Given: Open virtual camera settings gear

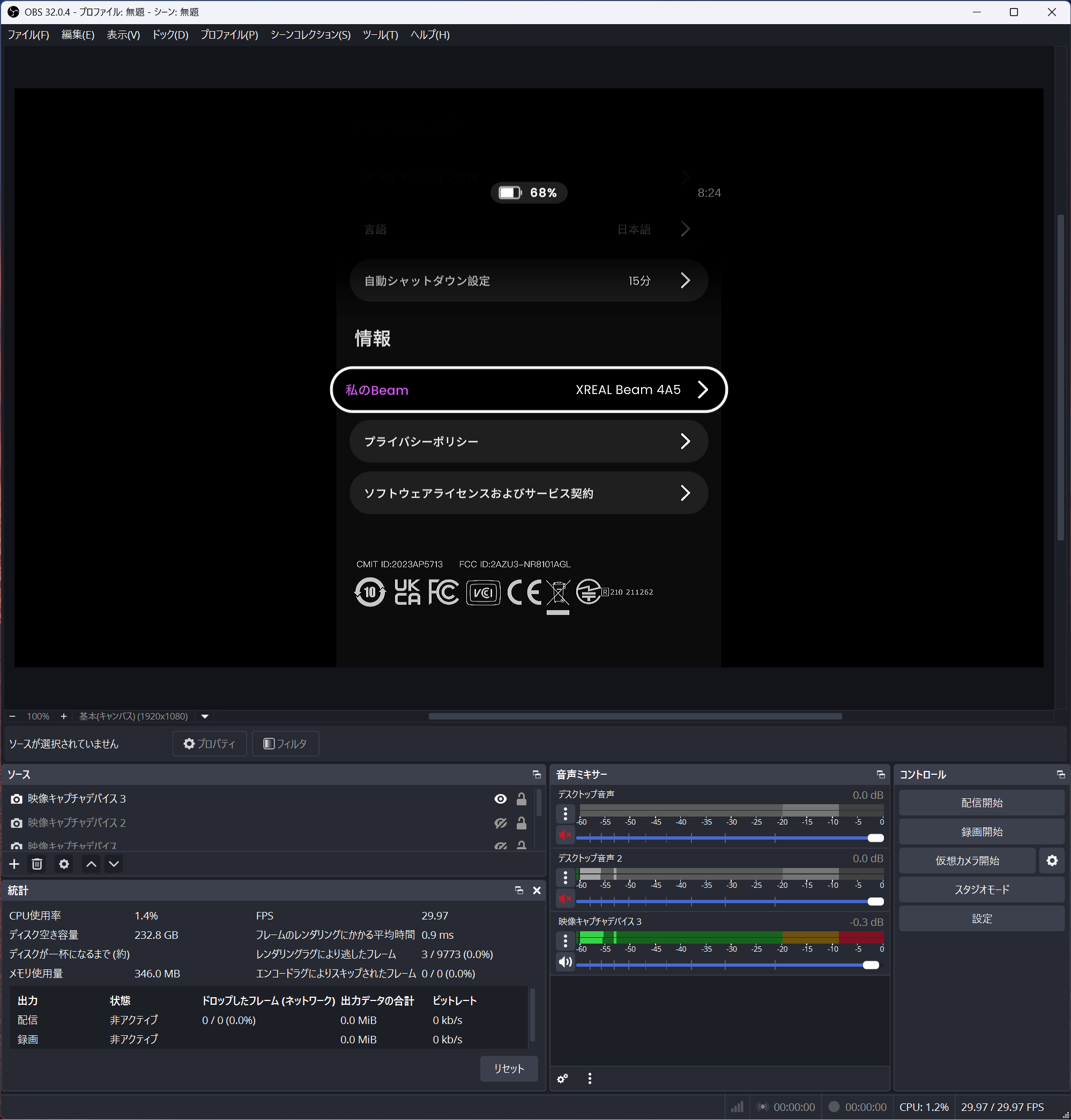Looking at the screenshot, I should [x=1052, y=861].
